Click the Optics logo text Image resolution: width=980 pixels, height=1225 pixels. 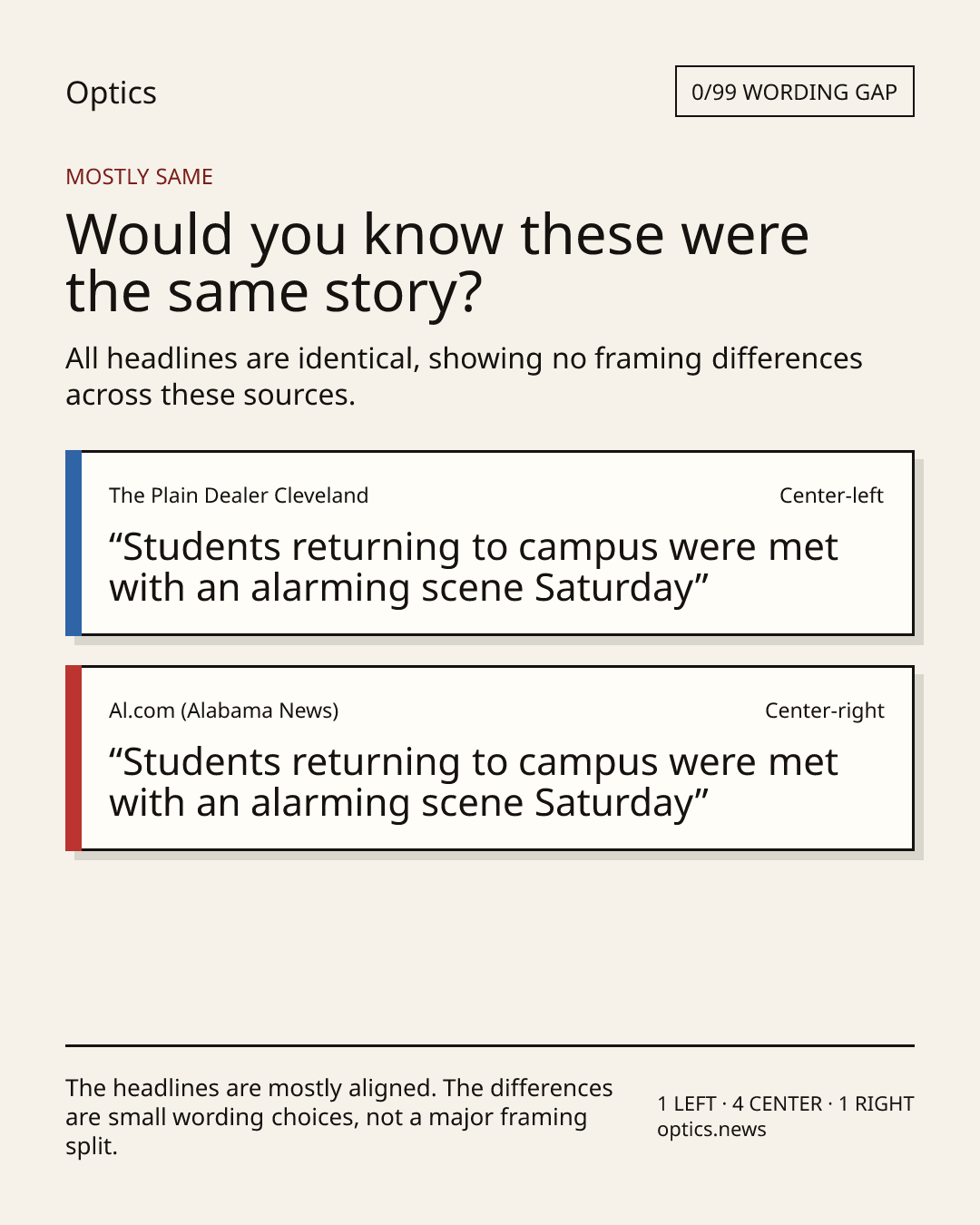click(111, 93)
